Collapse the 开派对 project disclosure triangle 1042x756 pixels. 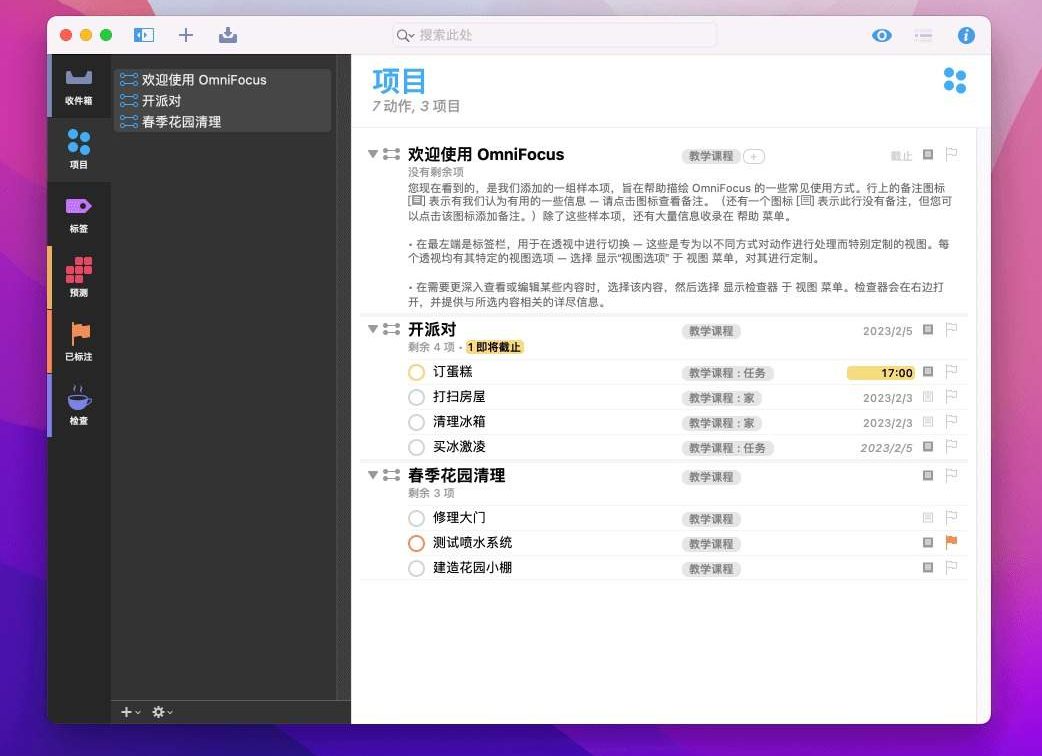(373, 329)
